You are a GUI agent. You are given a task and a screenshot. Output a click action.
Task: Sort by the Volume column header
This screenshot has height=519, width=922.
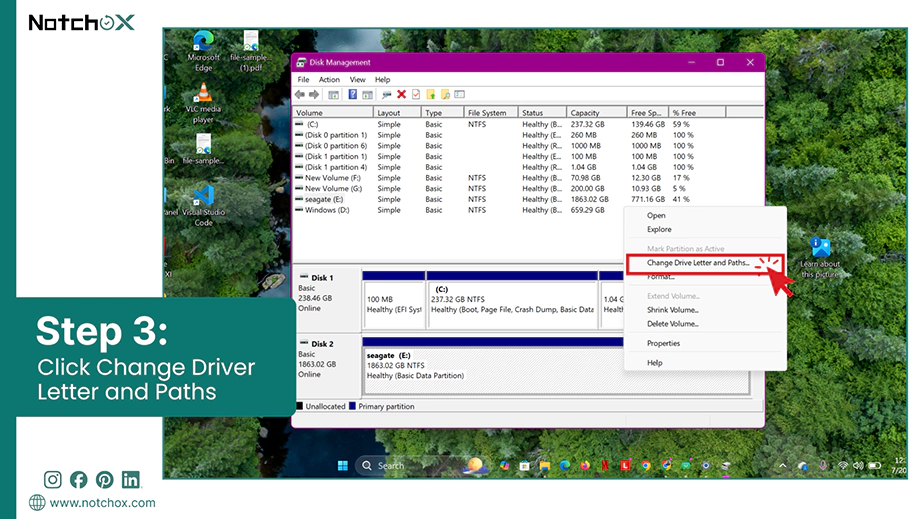[x=333, y=113]
